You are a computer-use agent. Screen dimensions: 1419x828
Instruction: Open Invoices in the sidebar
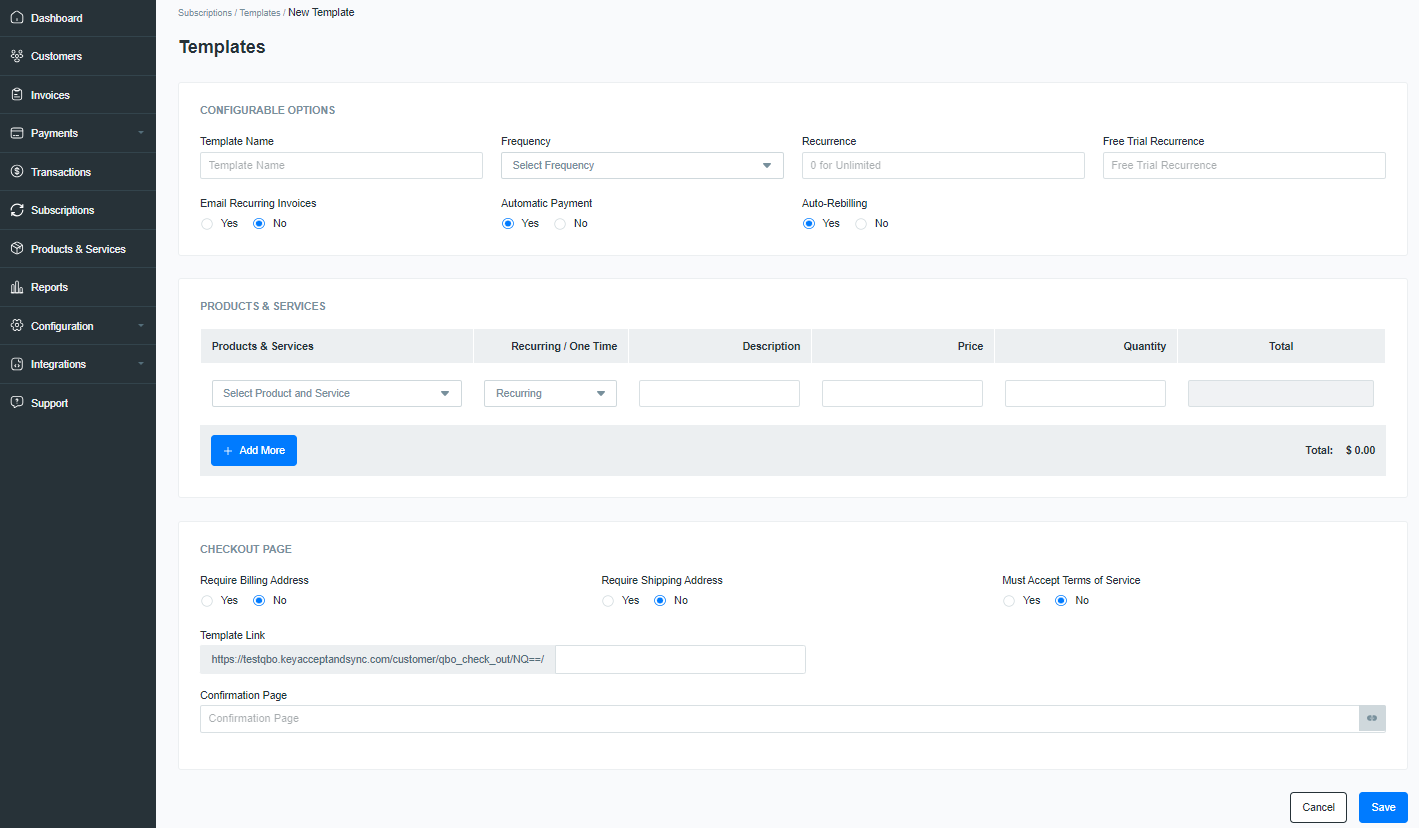pos(78,95)
